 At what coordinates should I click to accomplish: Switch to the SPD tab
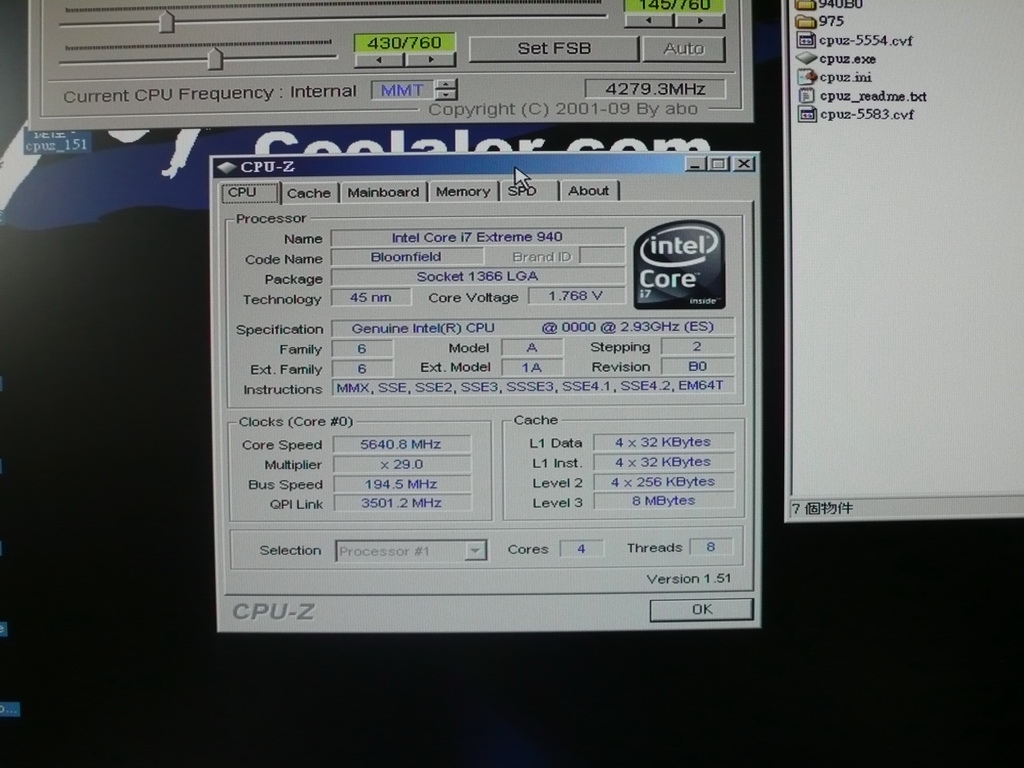pos(529,191)
